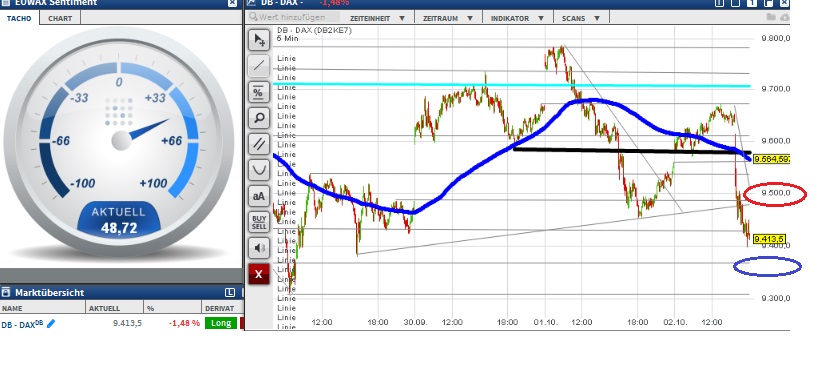Close the EUWAX Sentiment panel
The height and width of the screenshot is (365, 828).
pyautogui.click(x=232, y=3)
